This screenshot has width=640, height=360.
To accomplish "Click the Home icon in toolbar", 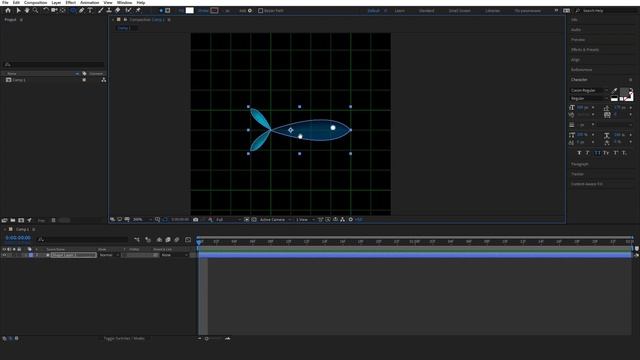I will point(8,10).
